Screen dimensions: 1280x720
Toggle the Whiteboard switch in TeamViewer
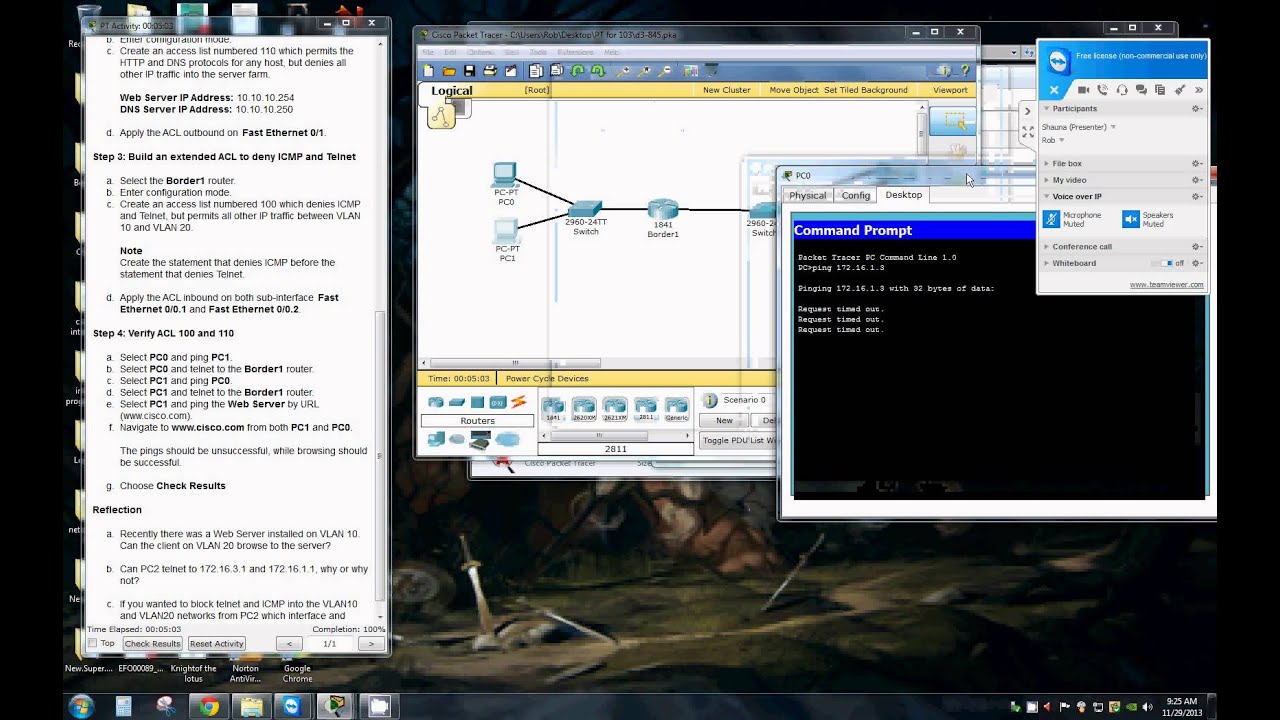(x=1162, y=263)
